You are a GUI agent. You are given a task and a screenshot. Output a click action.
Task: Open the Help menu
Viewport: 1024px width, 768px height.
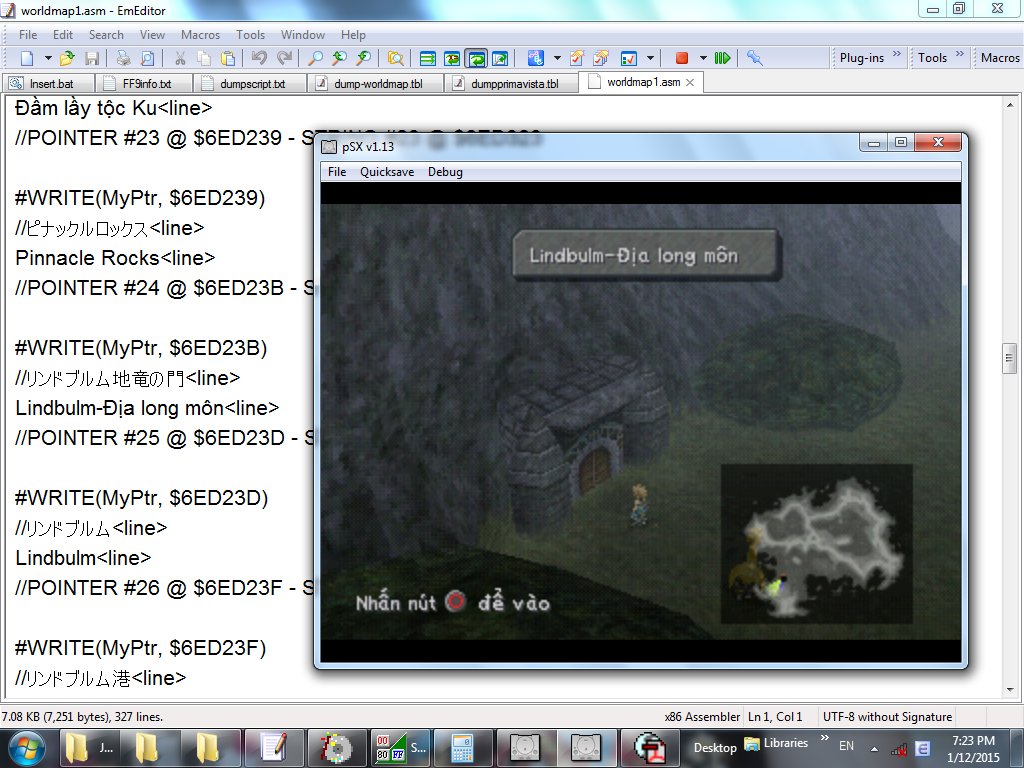[x=353, y=35]
